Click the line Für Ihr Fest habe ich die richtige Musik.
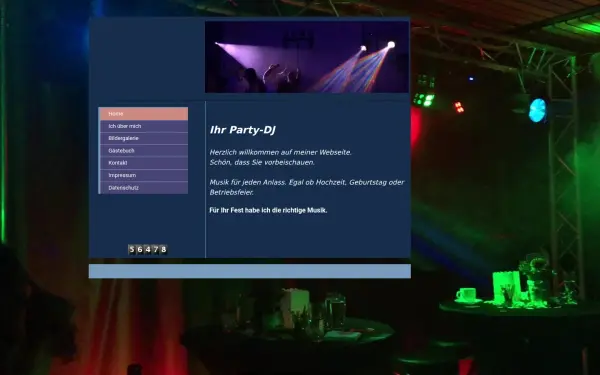The height and width of the screenshot is (375, 600). 268,210
